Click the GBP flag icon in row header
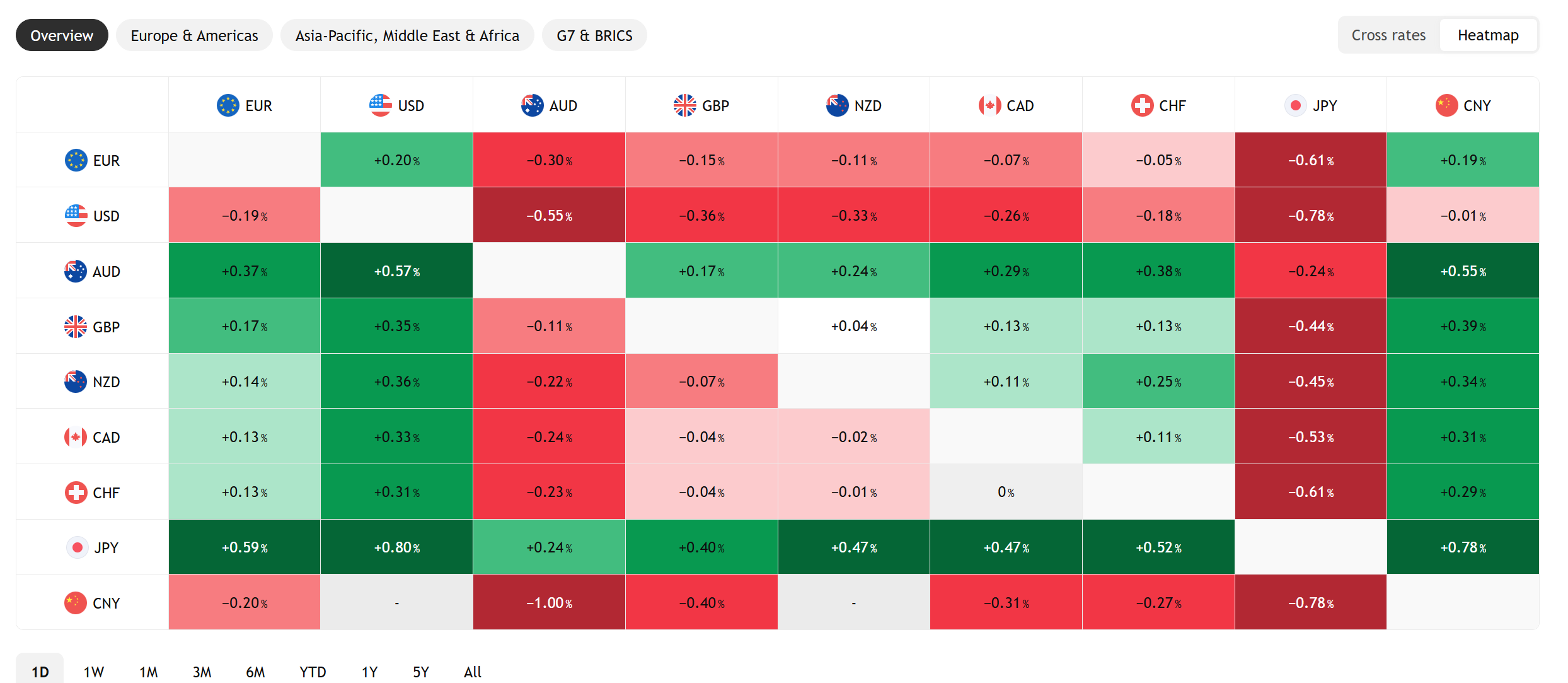1568x683 pixels. tap(75, 327)
